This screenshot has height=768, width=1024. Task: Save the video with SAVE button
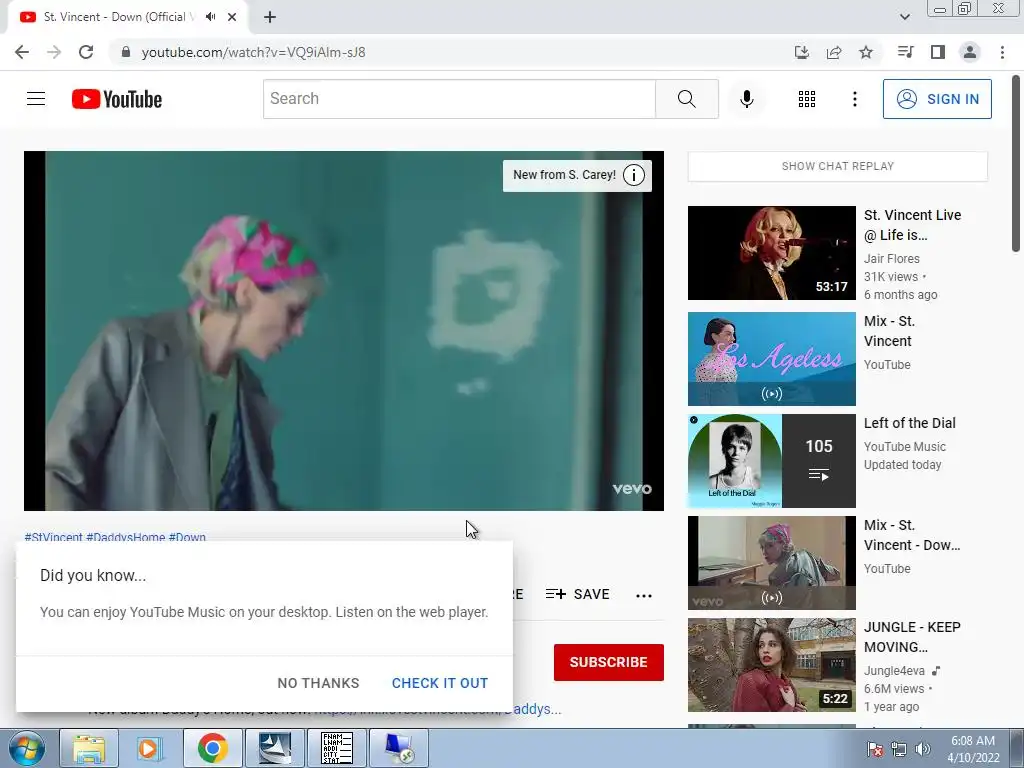(x=577, y=594)
